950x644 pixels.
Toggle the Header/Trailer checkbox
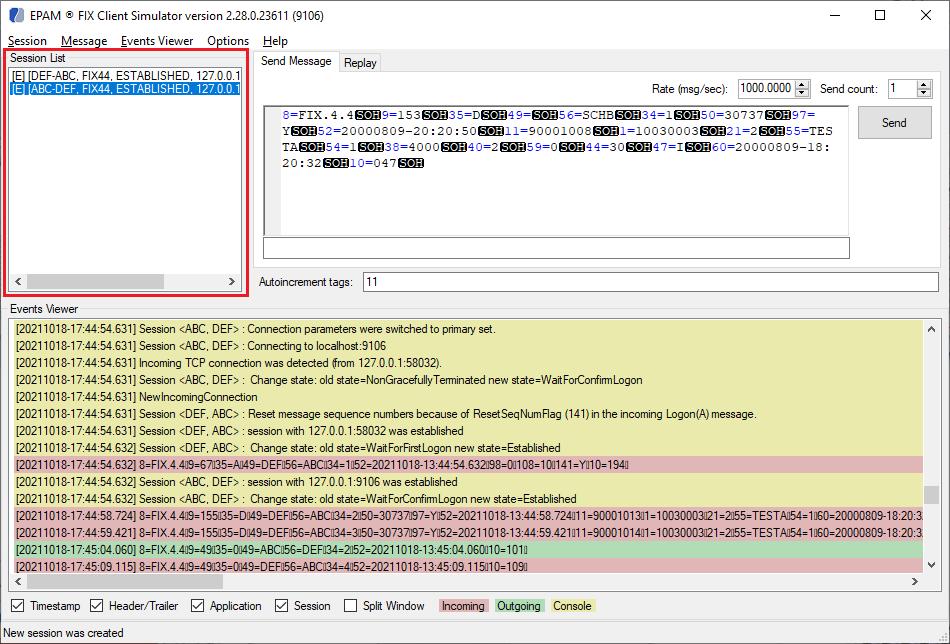point(96,606)
